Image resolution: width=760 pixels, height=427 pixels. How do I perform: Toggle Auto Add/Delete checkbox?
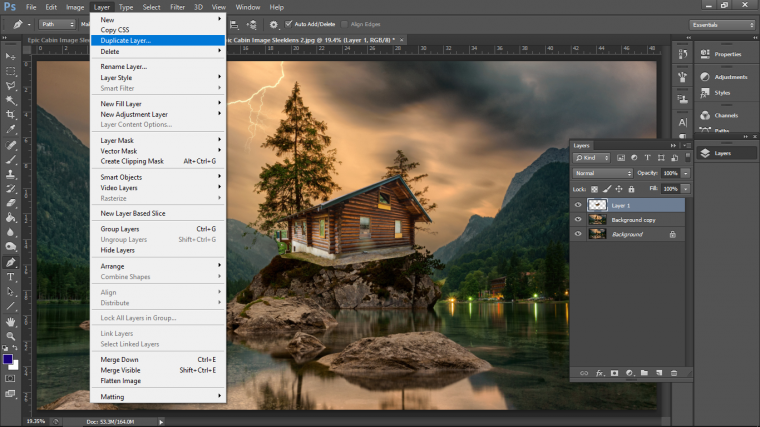288,24
